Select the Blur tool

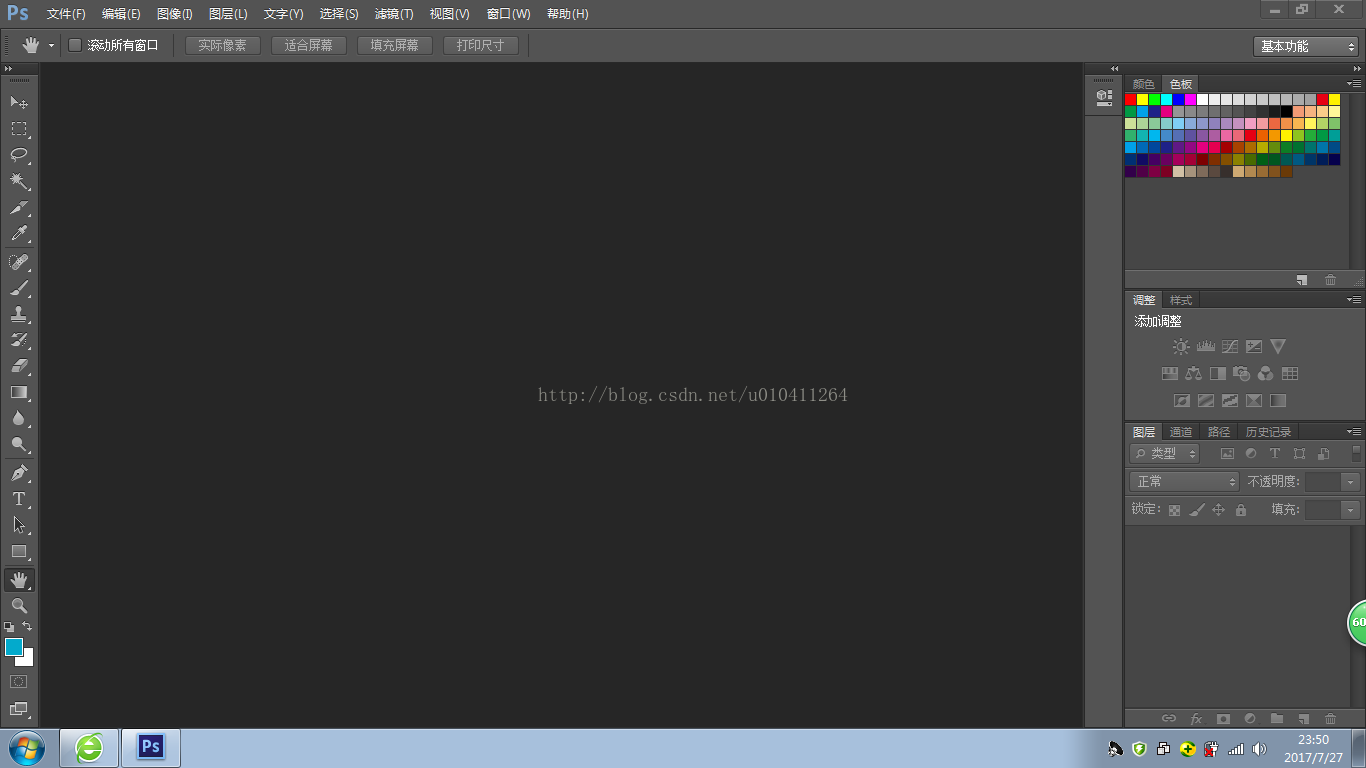click(x=19, y=418)
